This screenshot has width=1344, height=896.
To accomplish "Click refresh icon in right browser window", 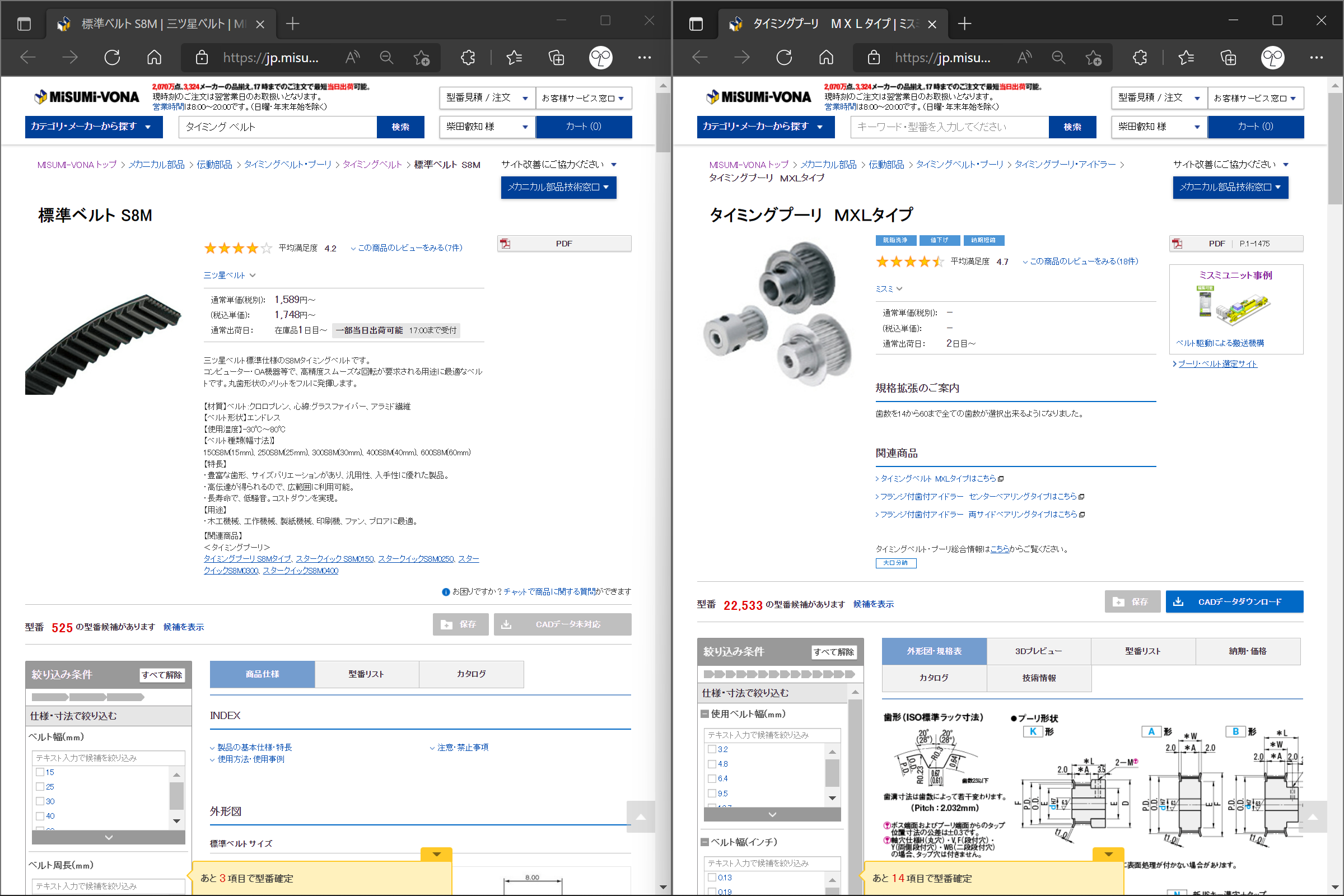I will (x=784, y=57).
